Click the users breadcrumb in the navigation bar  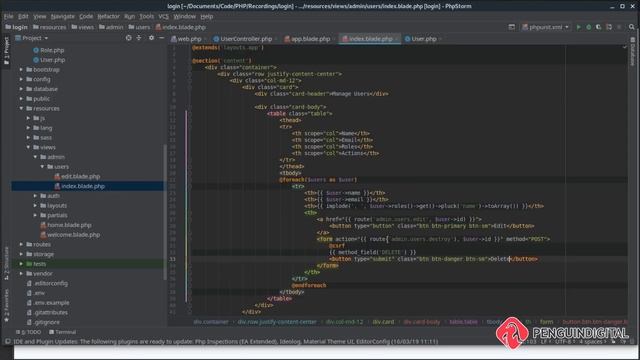[139, 27]
